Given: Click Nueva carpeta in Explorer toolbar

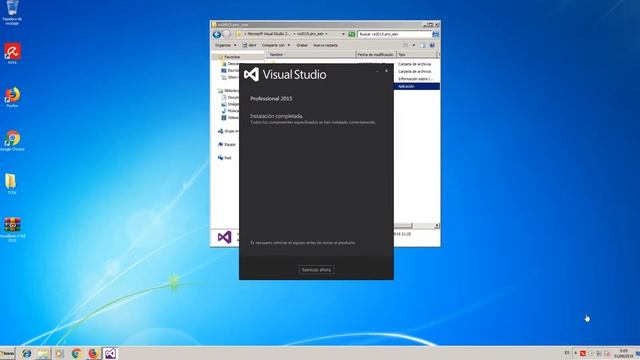Looking at the screenshot, I should (325, 45).
